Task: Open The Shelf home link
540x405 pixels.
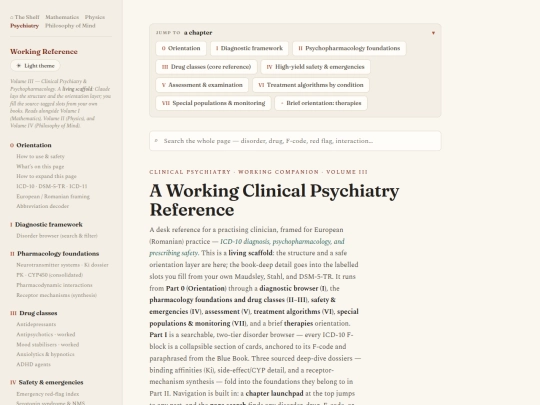Action: point(25,17)
